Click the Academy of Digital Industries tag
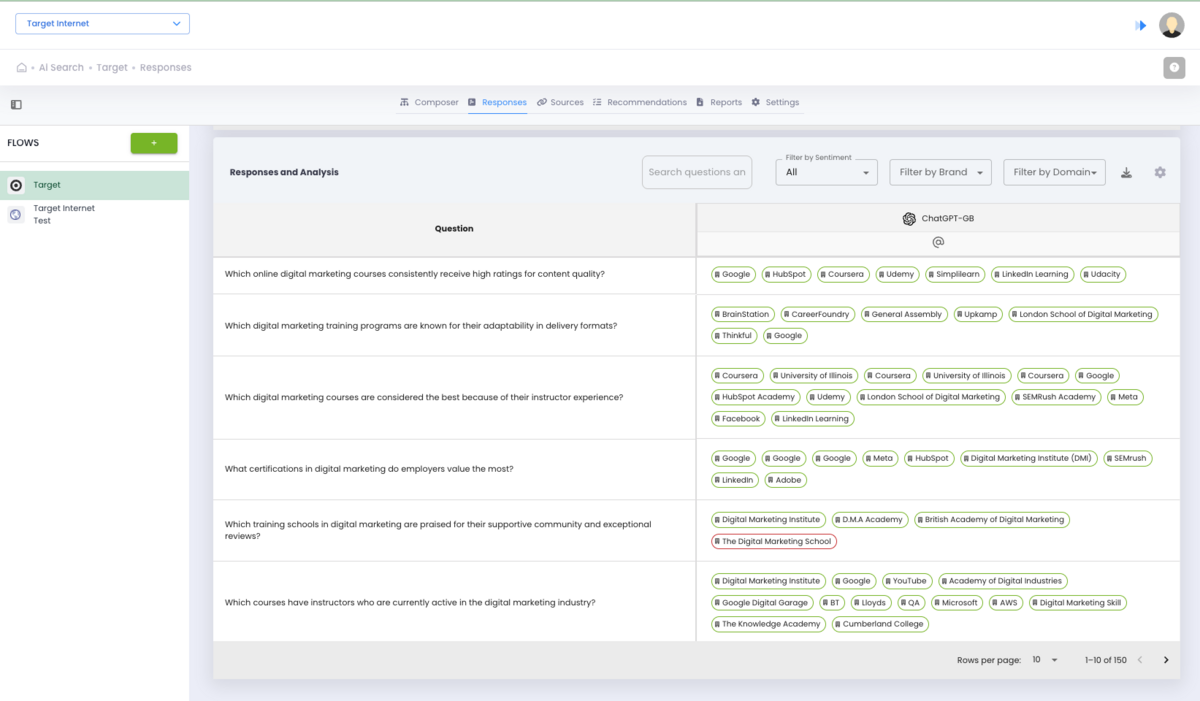This screenshot has width=1200, height=701. (x=1003, y=580)
